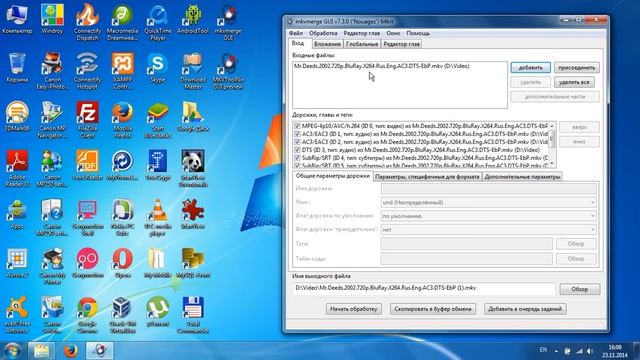Select the MKVToolNix GUI preview desktop icon
640x360 pixels.
(228, 71)
